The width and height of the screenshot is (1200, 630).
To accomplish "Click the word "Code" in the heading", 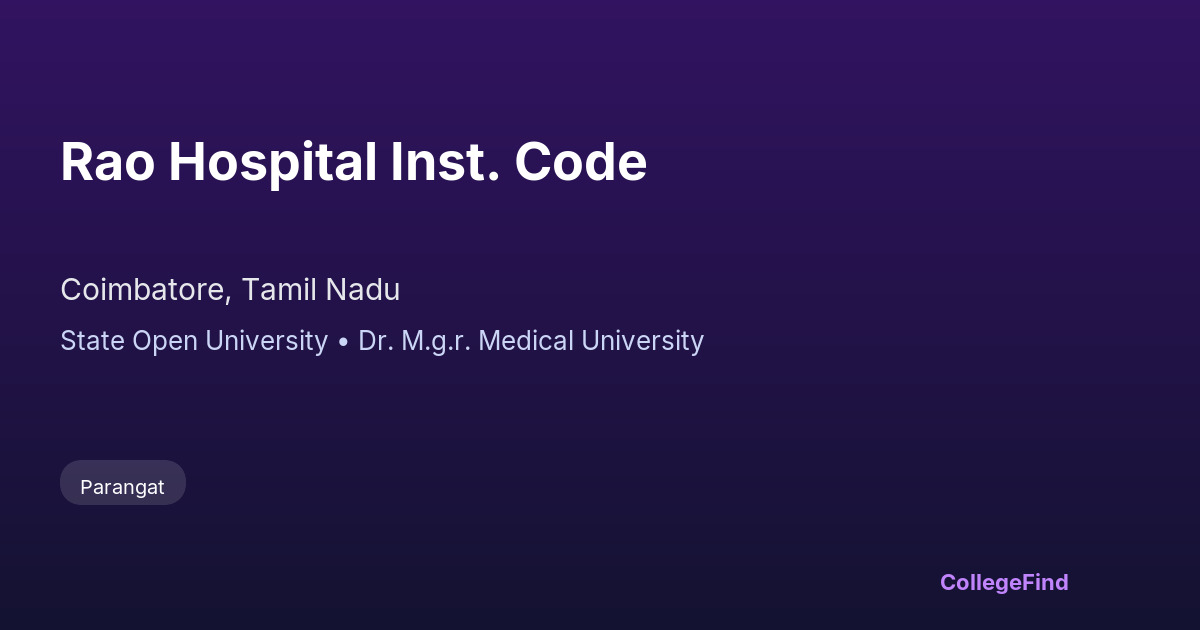I will pos(581,162).
